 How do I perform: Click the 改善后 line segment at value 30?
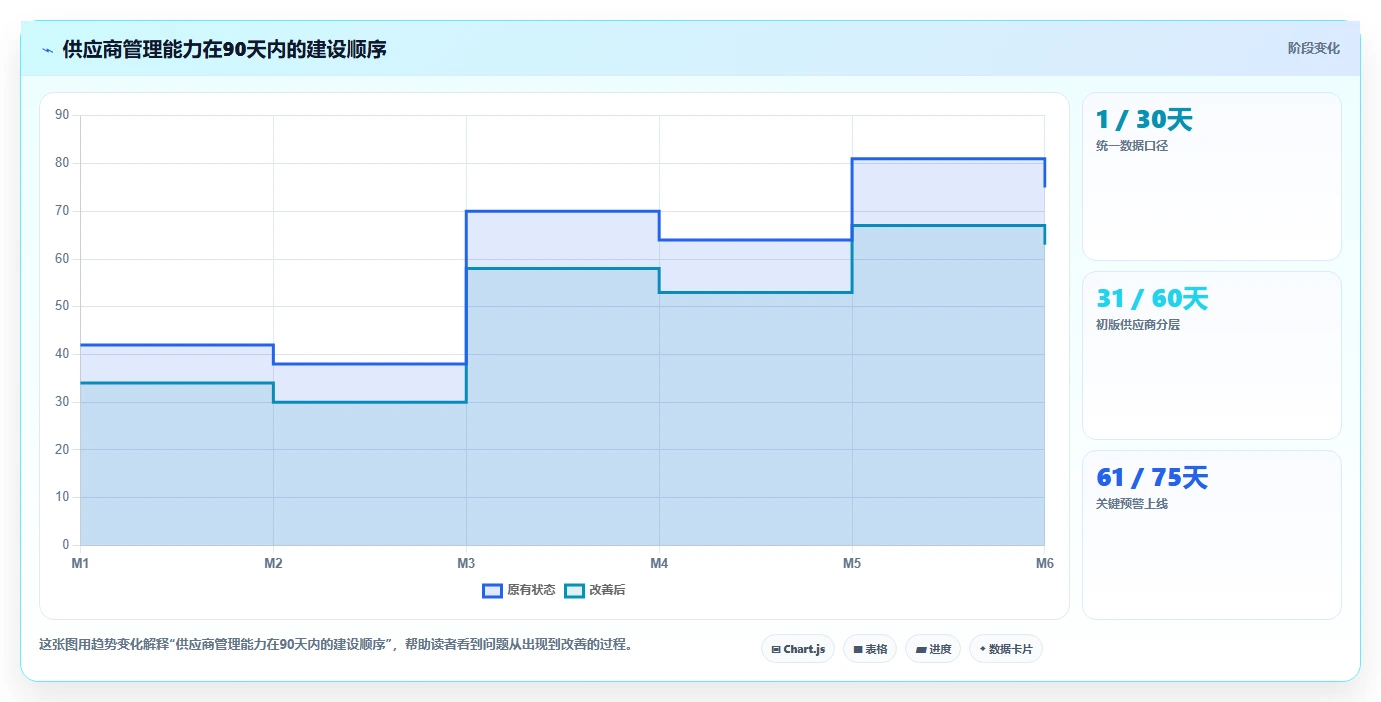(x=370, y=402)
